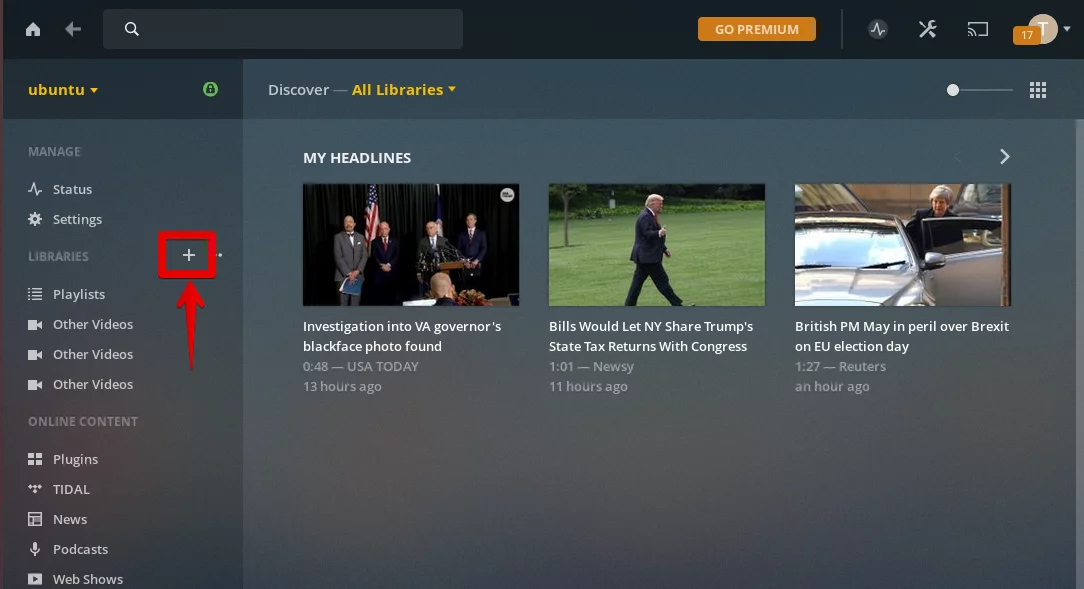Click the main content vertical scrollbar
Image resolution: width=1084 pixels, height=589 pixels.
click(1079, 354)
